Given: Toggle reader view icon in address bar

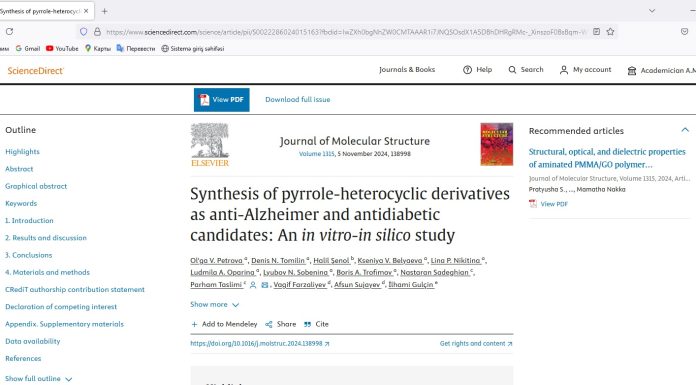Looking at the screenshot, I should [597, 32].
